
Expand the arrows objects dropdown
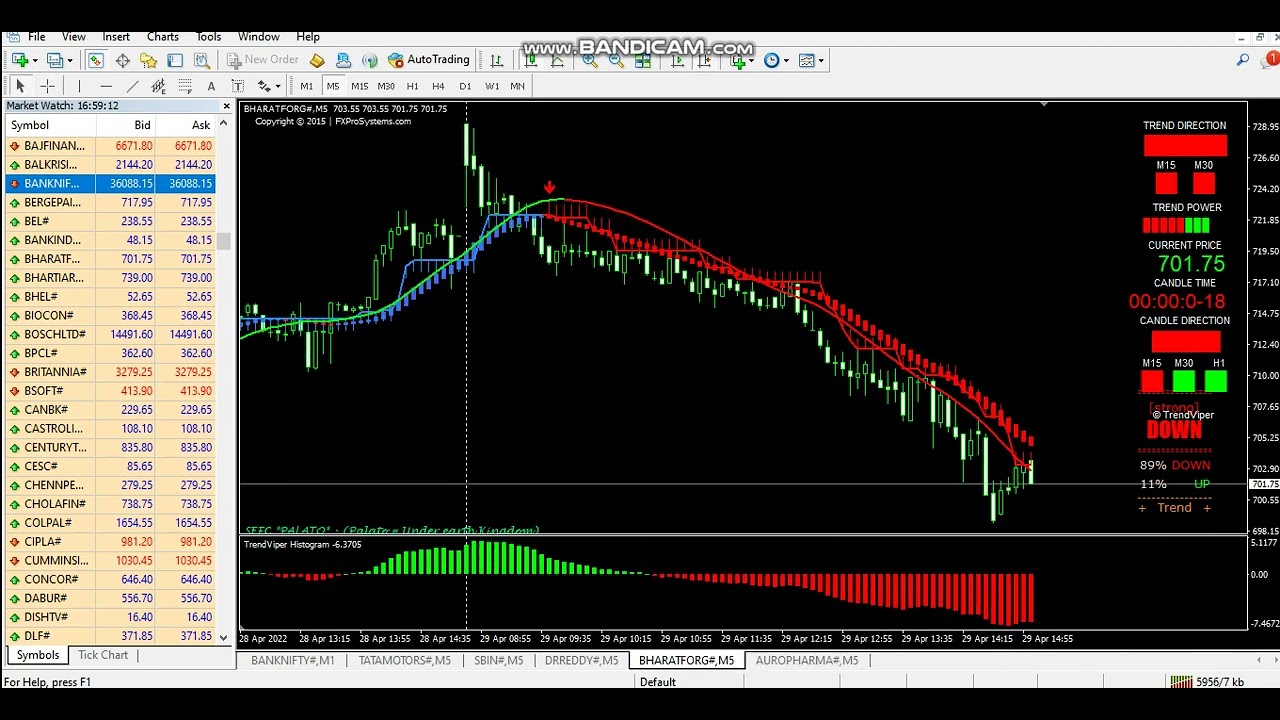click(x=277, y=86)
